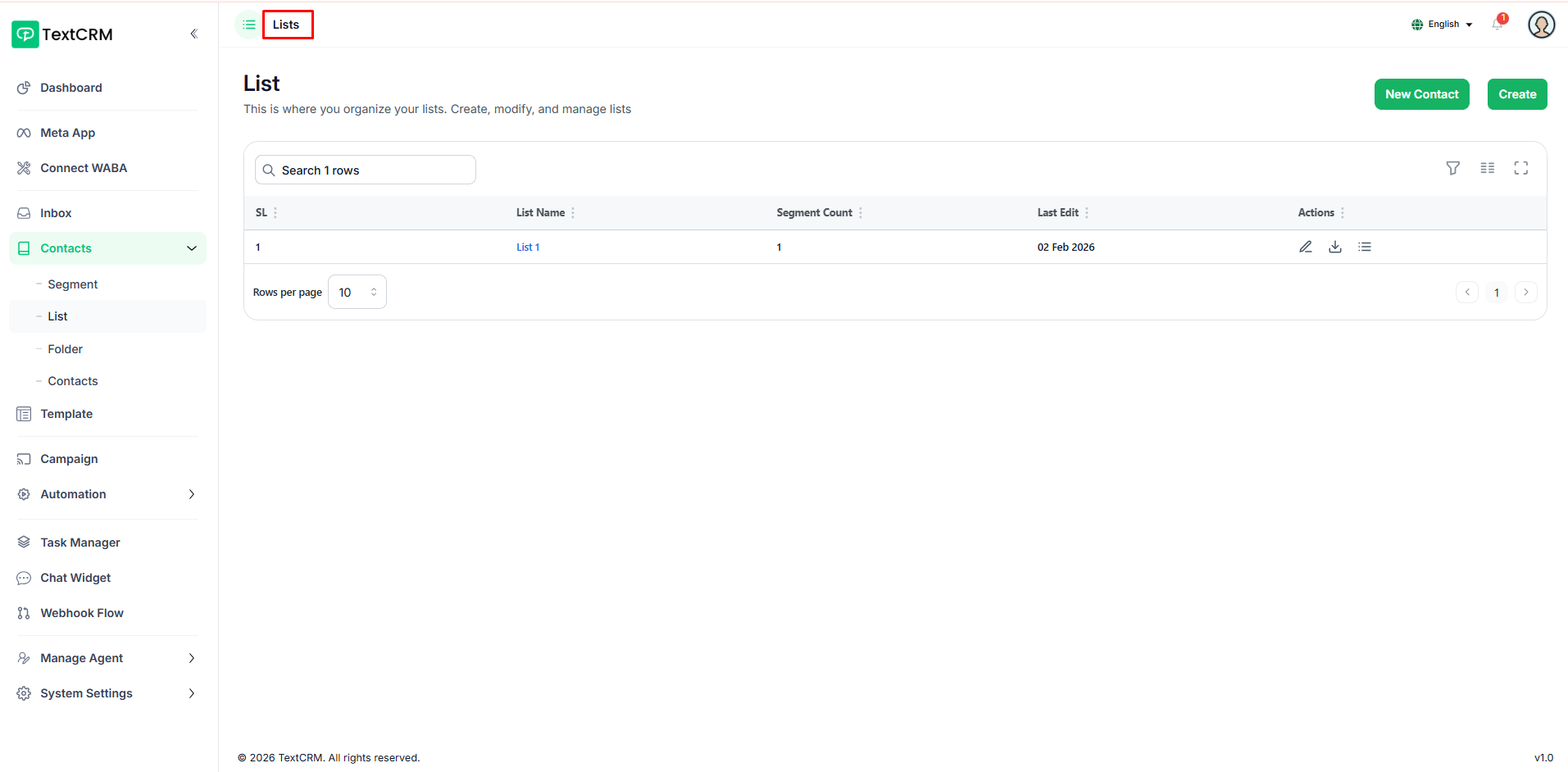Image resolution: width=1568 pixels, height=772 pixels.
Task: Click the New Contact button
Action: point(1421,94)
